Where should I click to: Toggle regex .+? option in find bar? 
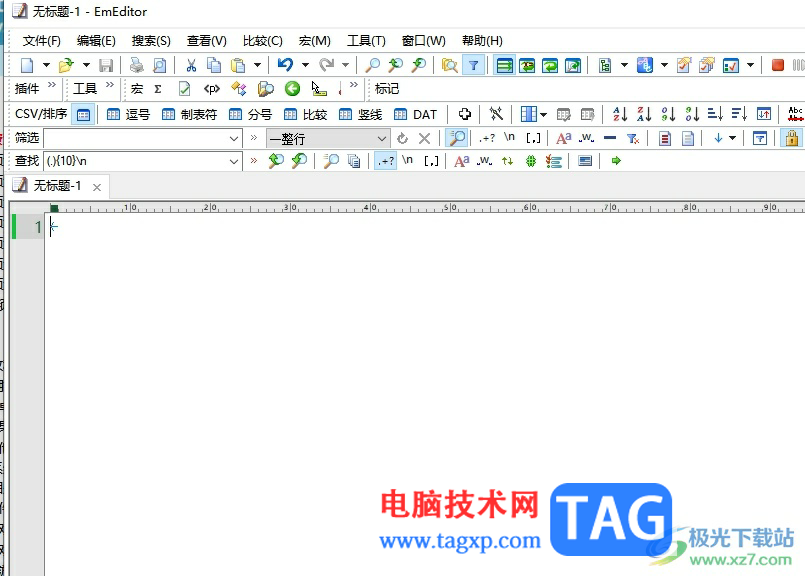coord(386,161)
